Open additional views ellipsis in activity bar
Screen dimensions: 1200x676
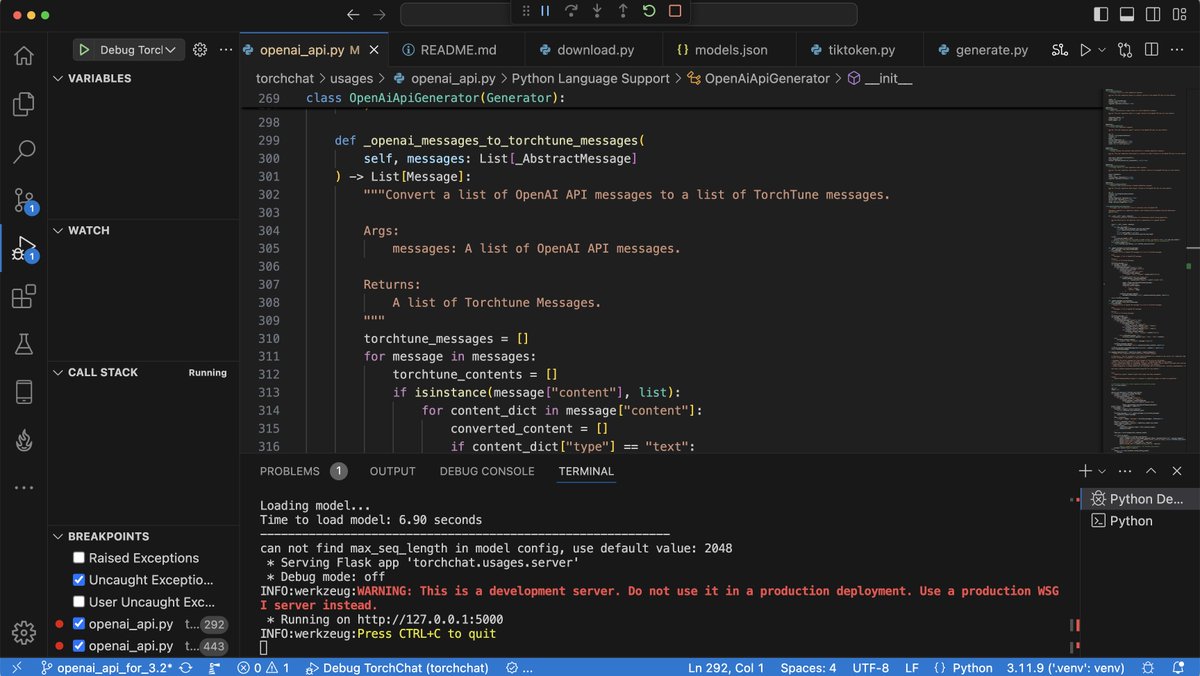pos(24,488)
